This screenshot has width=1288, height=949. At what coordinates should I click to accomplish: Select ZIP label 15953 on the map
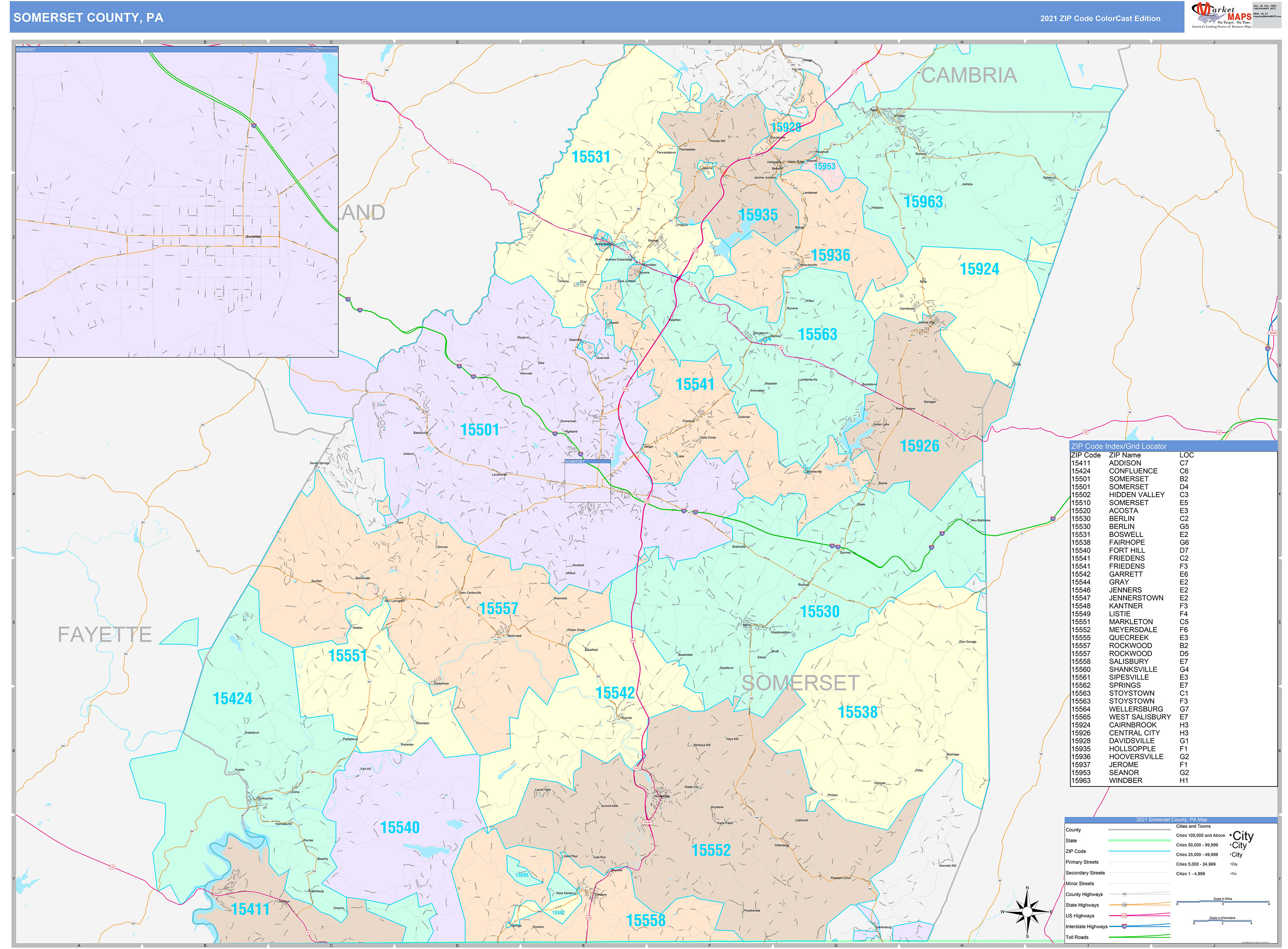(824, 166)
